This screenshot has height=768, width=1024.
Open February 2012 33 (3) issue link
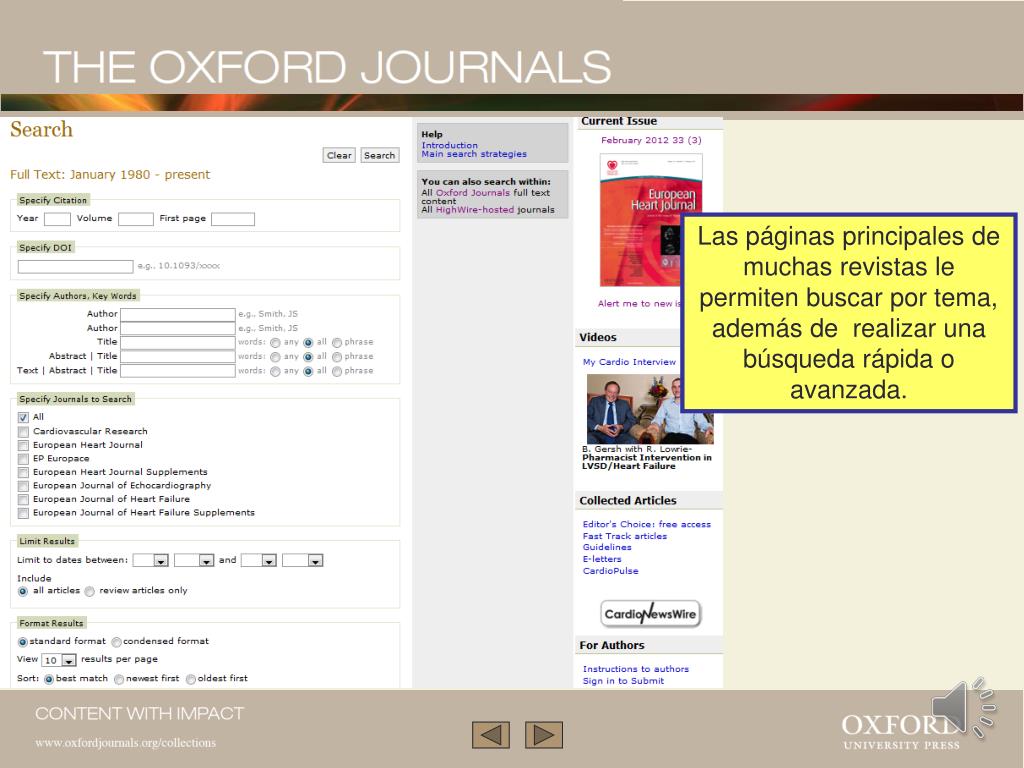tap(651, 140)
